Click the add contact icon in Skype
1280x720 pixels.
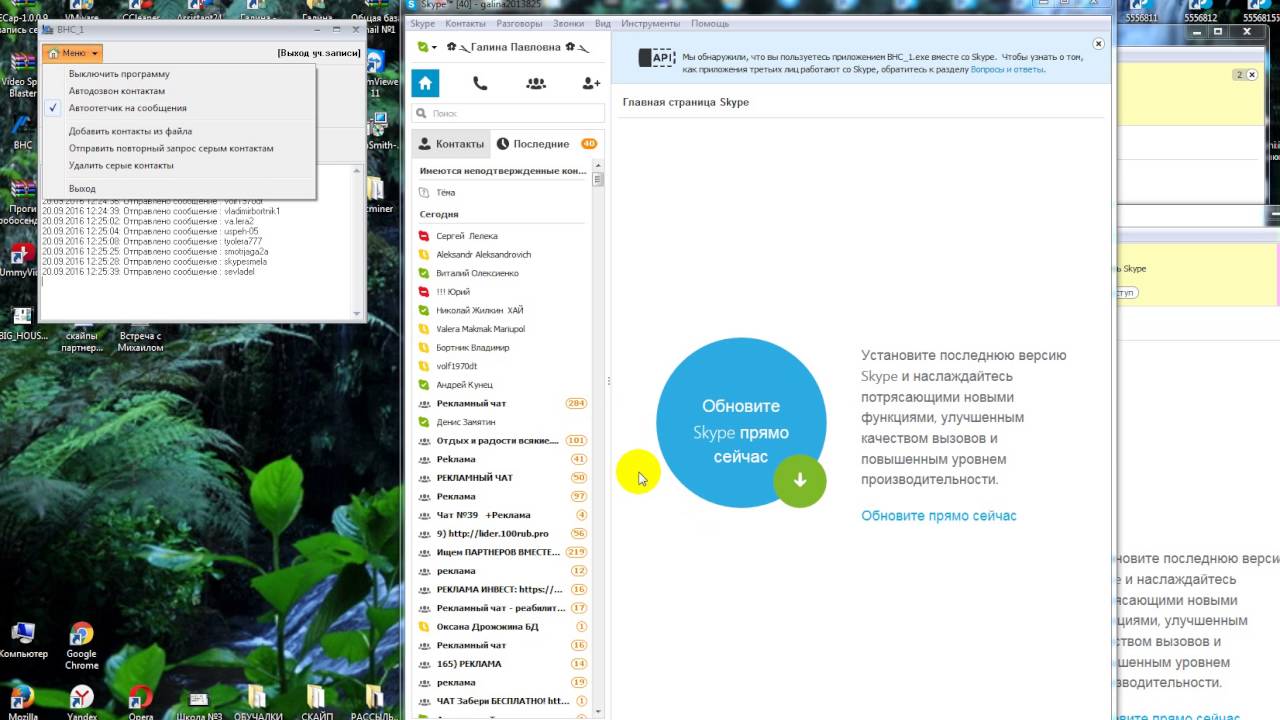[x=591, y=84]
